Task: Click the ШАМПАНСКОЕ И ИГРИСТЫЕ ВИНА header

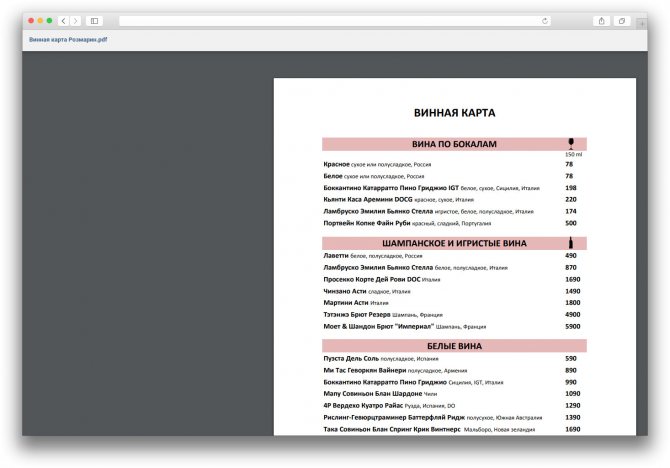Action: pyautogui.click(x=454, y=243)
